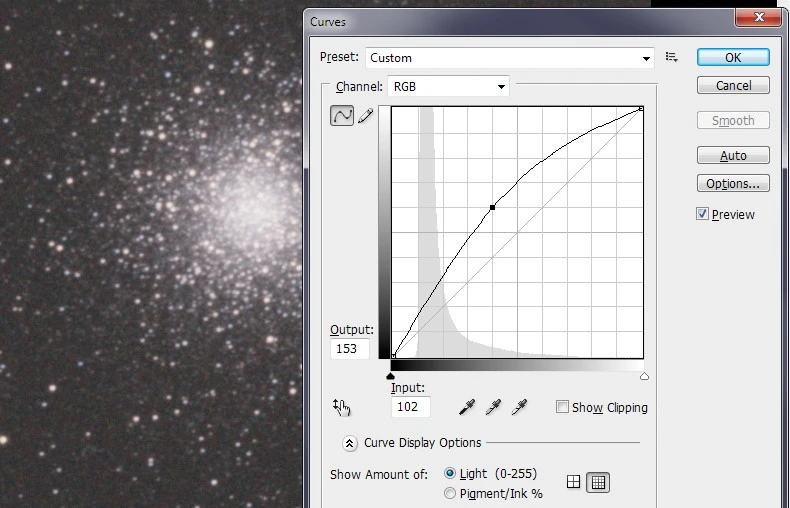Click the white point input slider triangle
This screenshot has height=508, width=790.
644,377
